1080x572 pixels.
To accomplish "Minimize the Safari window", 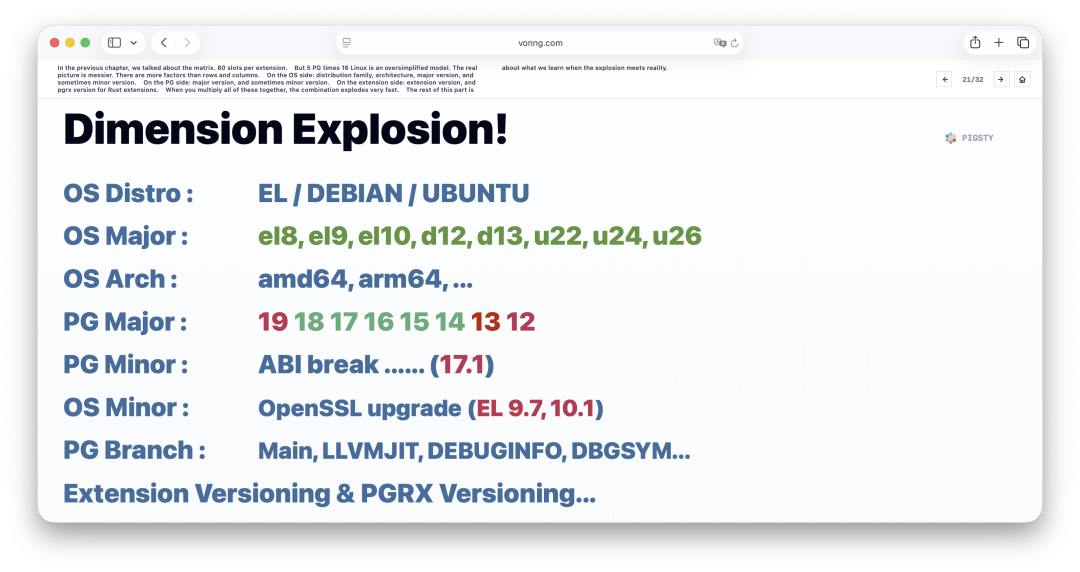I will pyautogui.click(x=70, y=43).
